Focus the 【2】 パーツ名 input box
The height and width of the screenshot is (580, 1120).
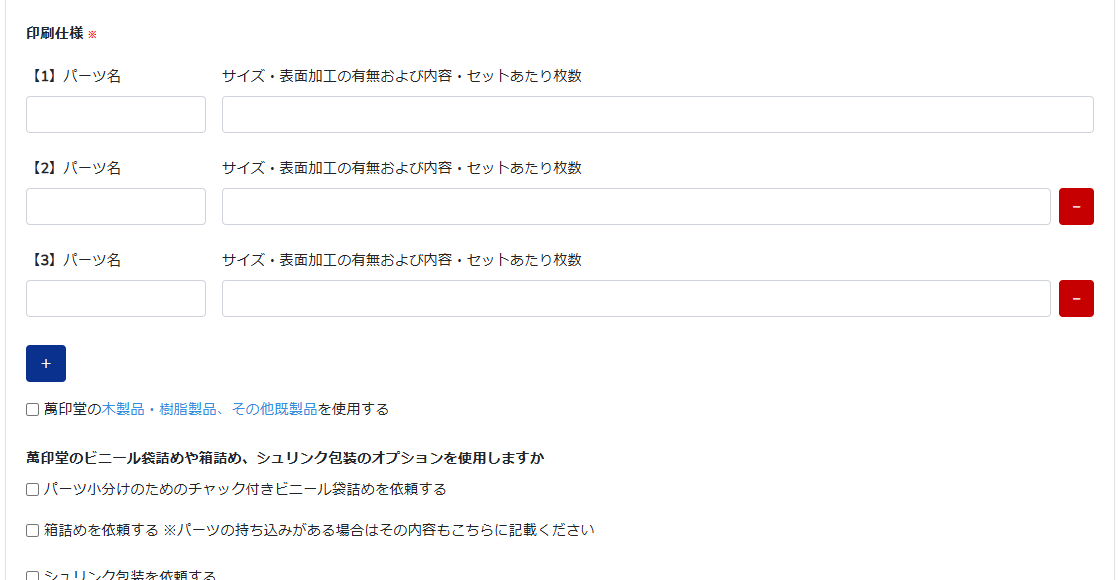coord(116,206)
